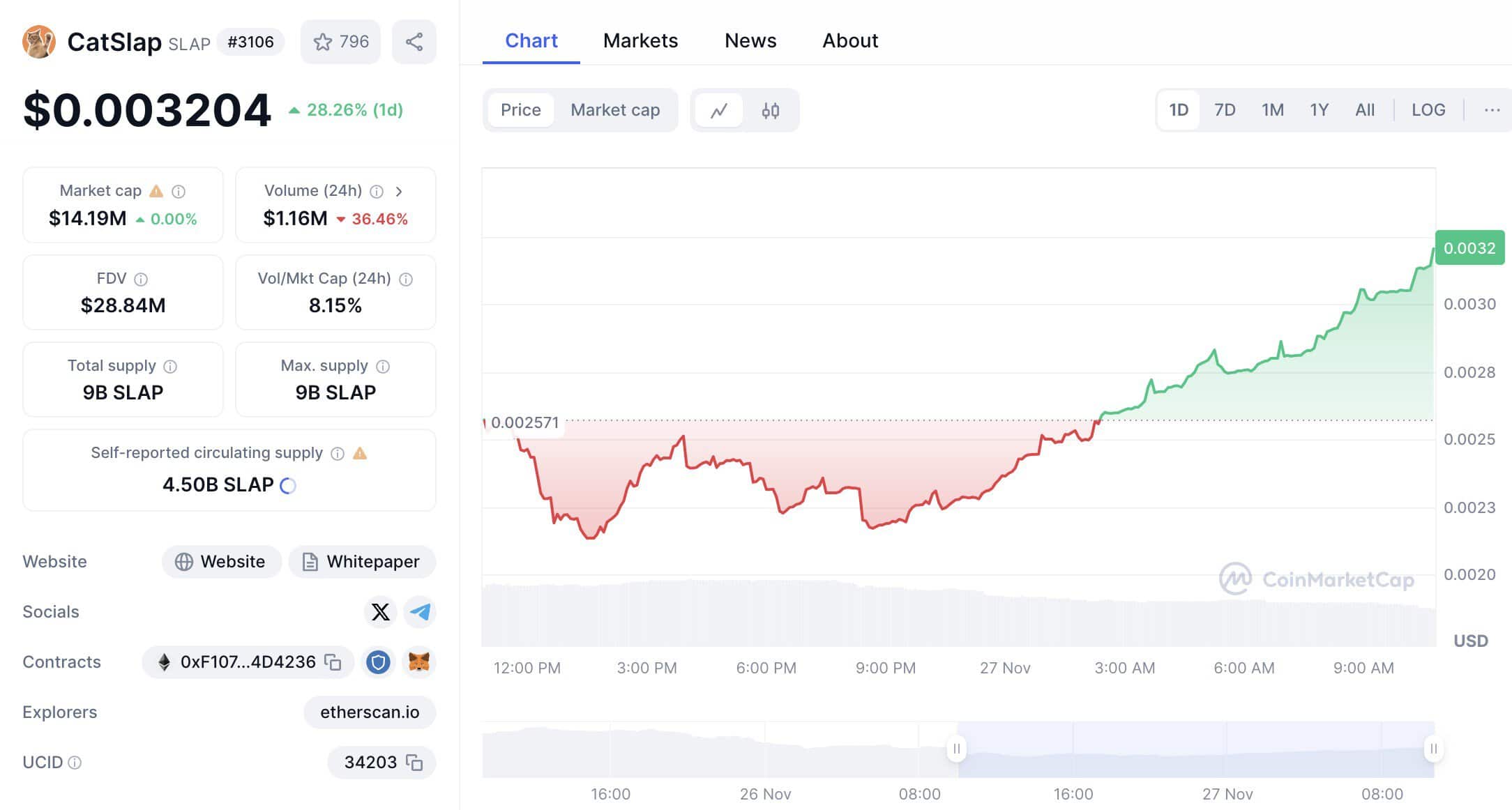Click the highlighted range in navigator chart
Screen dimensions: 1512x810
pos(1195,750)
